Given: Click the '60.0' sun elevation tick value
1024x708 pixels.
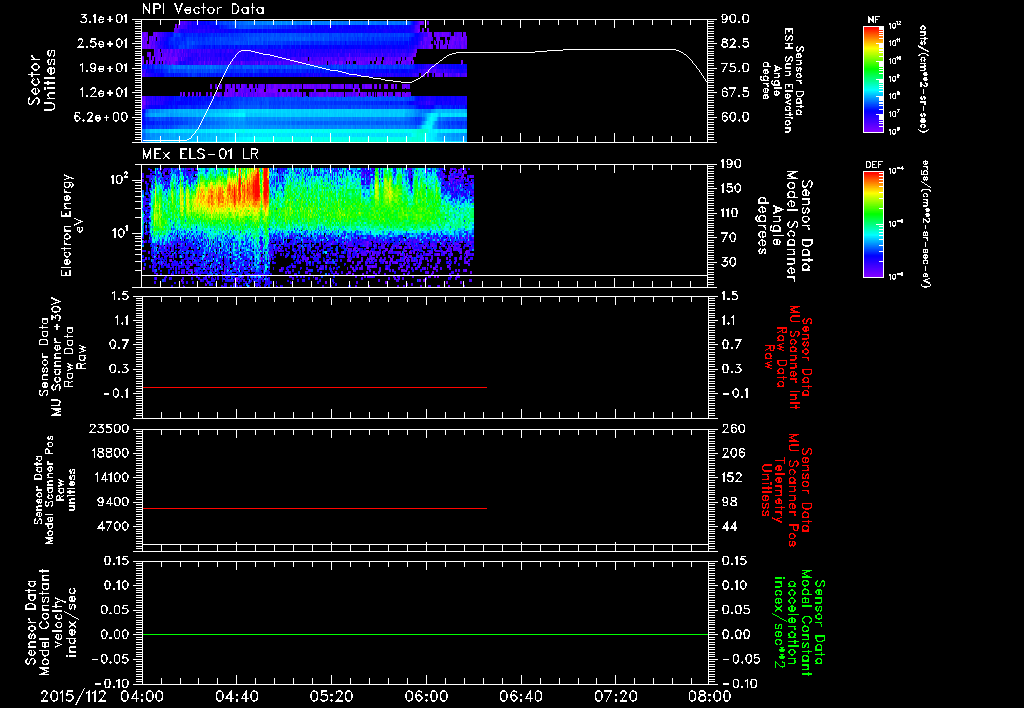Looking at the screenshot, I should click(x=735, y=117).
